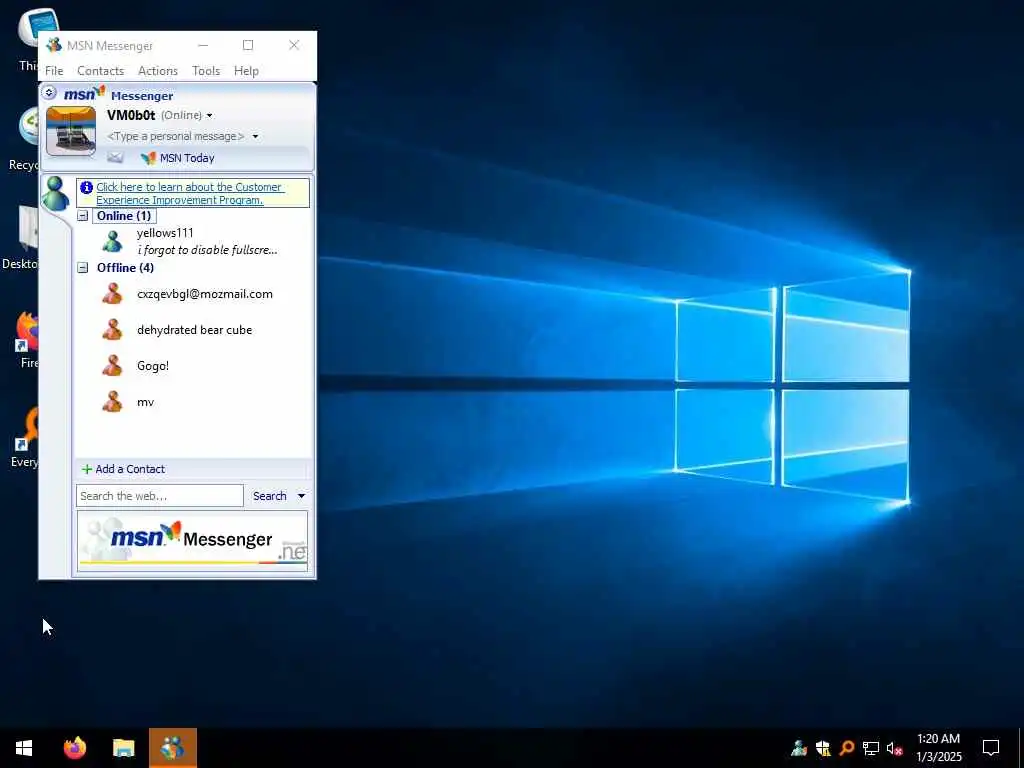
Task: Open the File menu
Action: (54, 71)
